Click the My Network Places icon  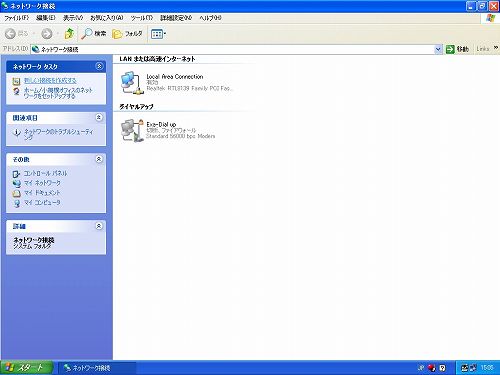16,183
